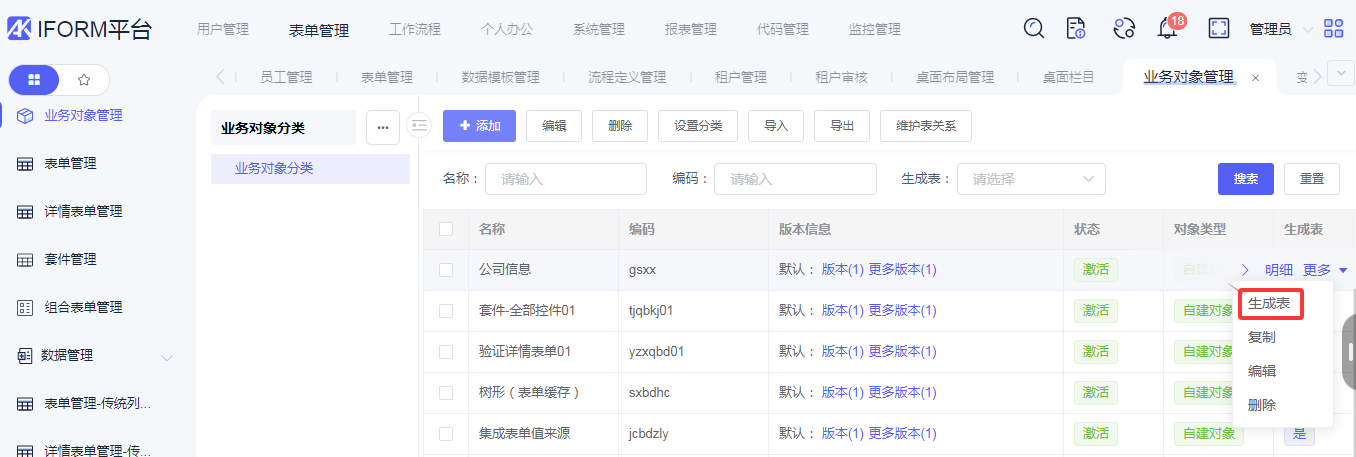
Task: Collapse the category panel with indent icon
Action: [x=420, y=126]
